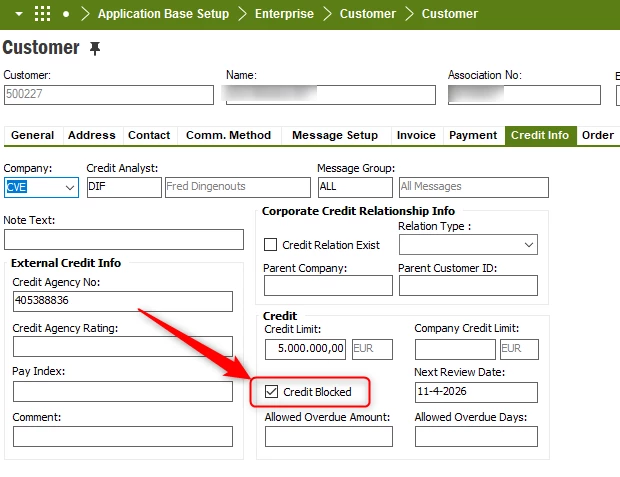Click the All Messages description field
This screenshot has width=620, height=477.
(x=474, y=187)
